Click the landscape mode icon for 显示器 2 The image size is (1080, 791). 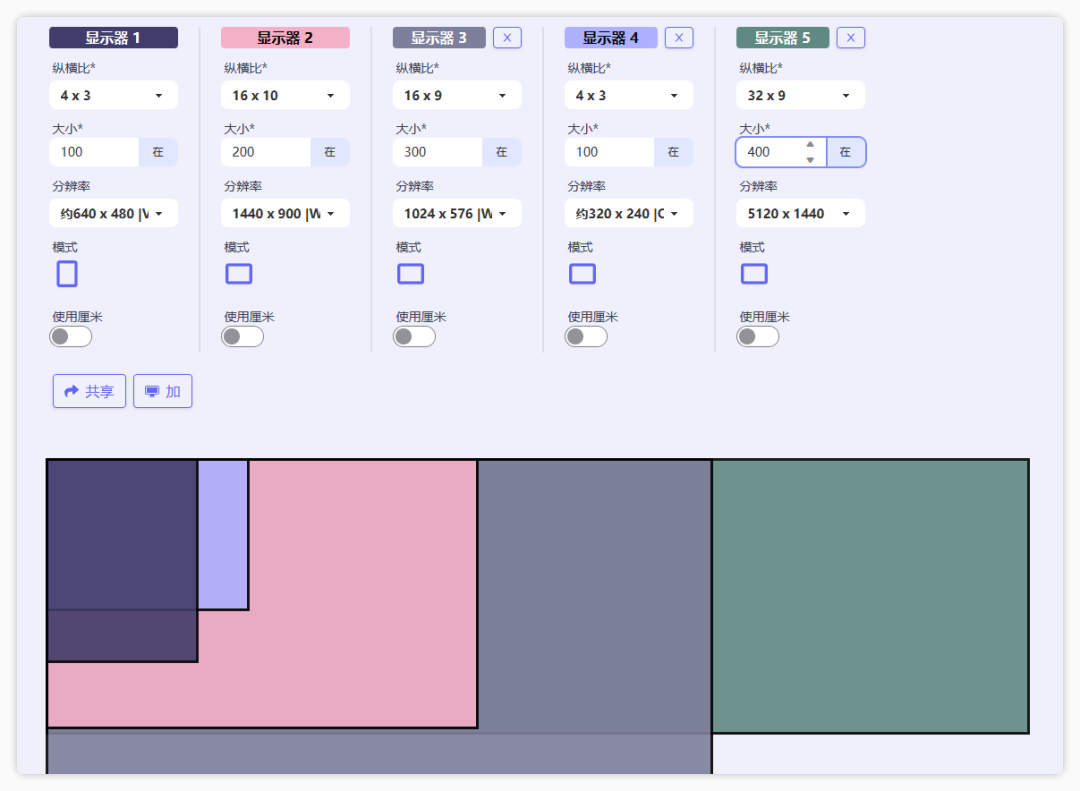pyautogui.click(x=239, y=274)
